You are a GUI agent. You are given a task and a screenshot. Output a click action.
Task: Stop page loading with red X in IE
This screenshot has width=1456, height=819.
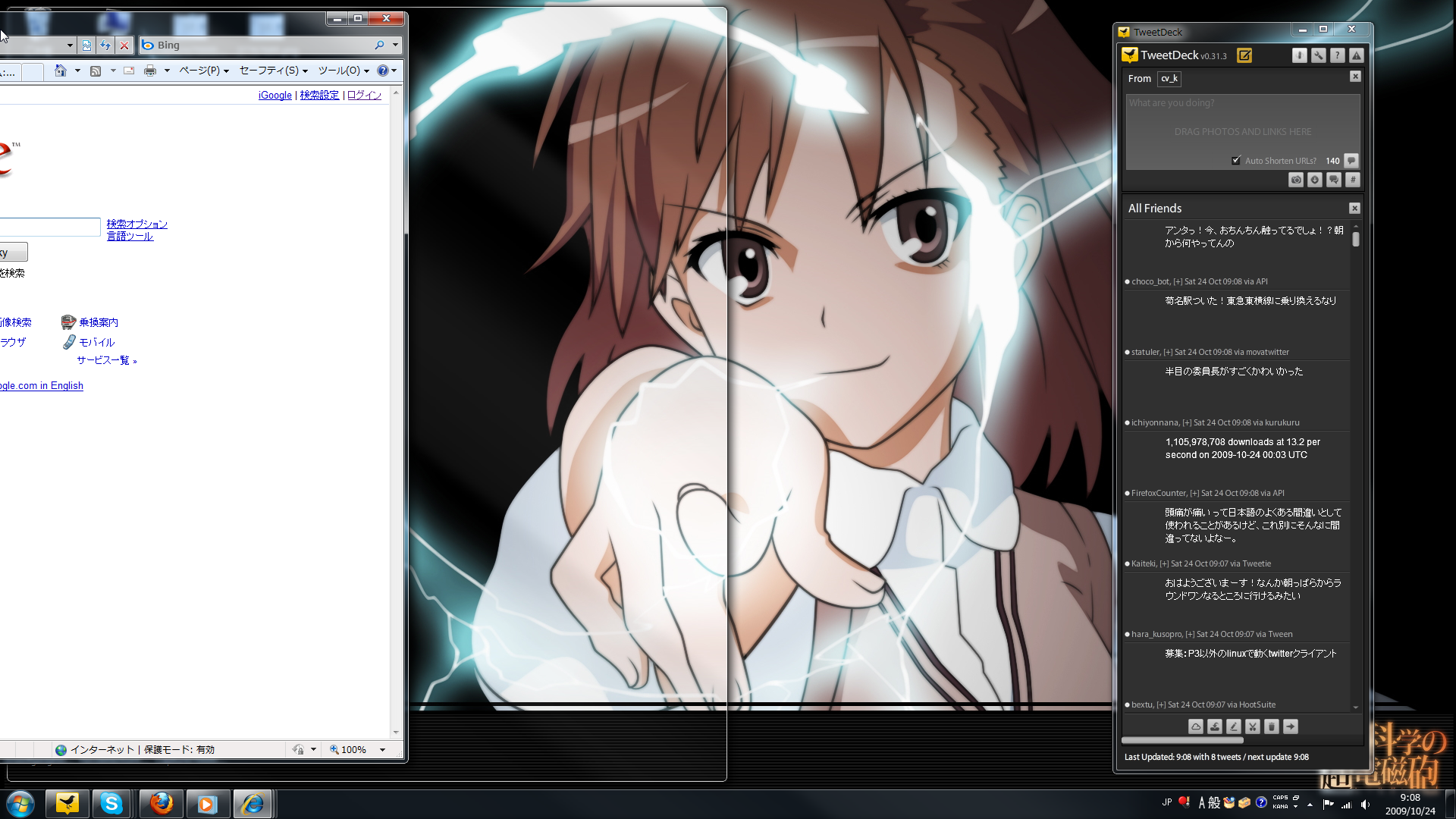click(x=124, y=45)
